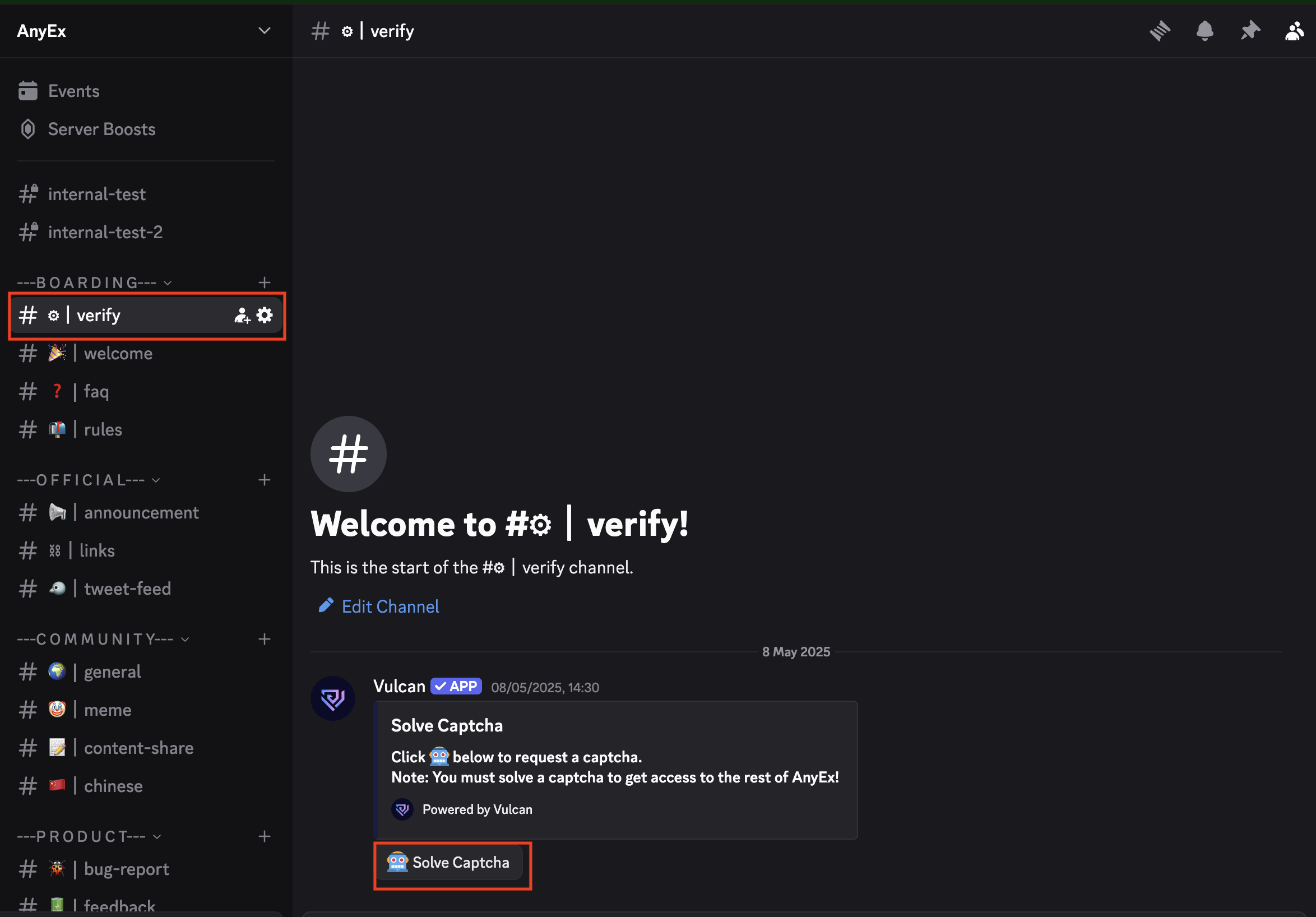Click the verify channel settings gear
This screenshot has height=917, width=1316.
click(x=264, y=315)
